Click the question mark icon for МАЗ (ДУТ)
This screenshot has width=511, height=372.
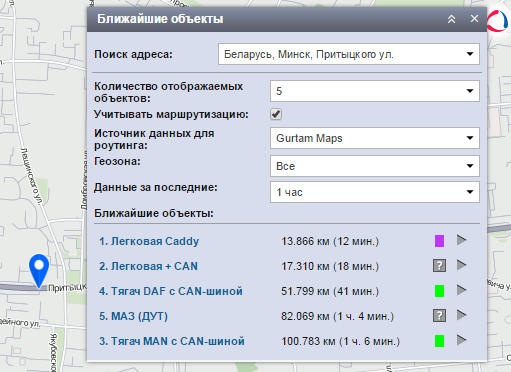pos(439,315)
